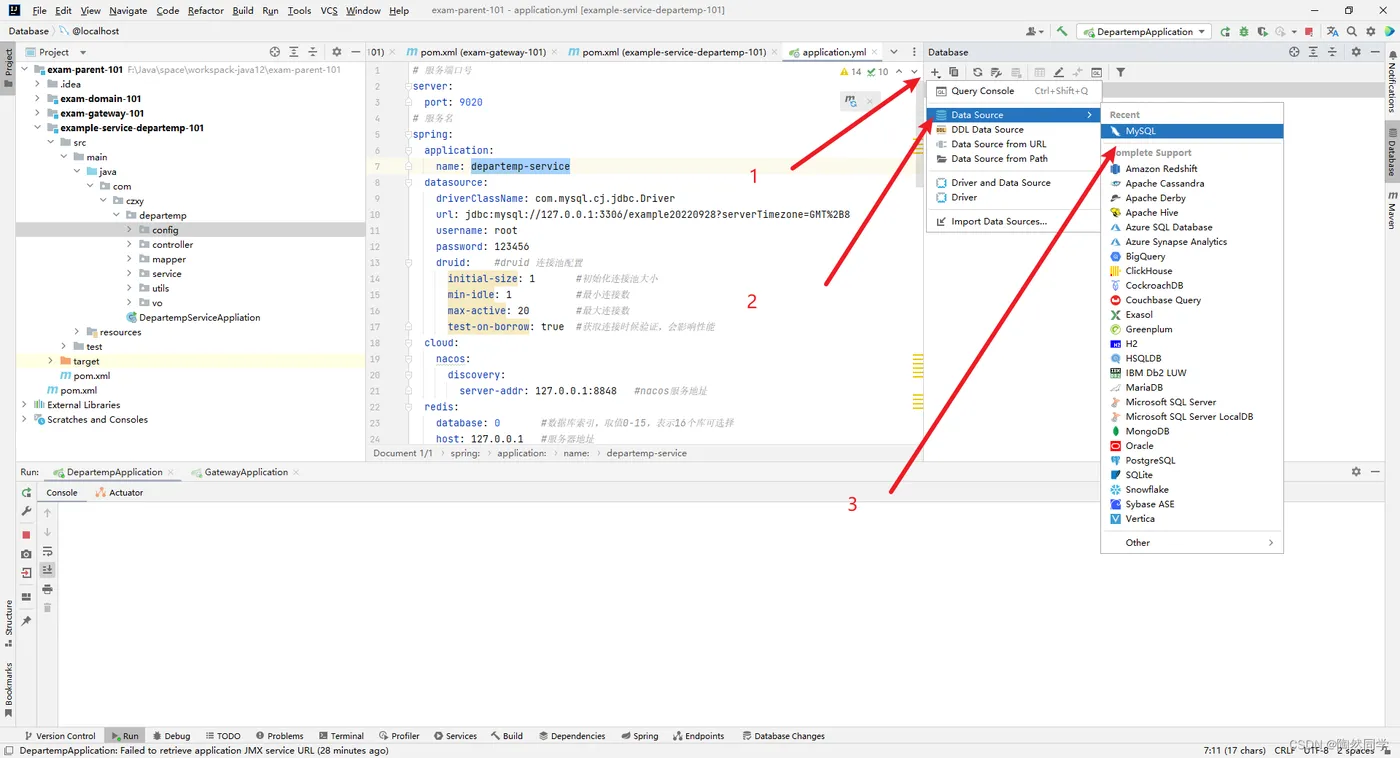Screen dimensions: 1400x758
Task: Click the print icon in Run console
Action: coord(47,589)
